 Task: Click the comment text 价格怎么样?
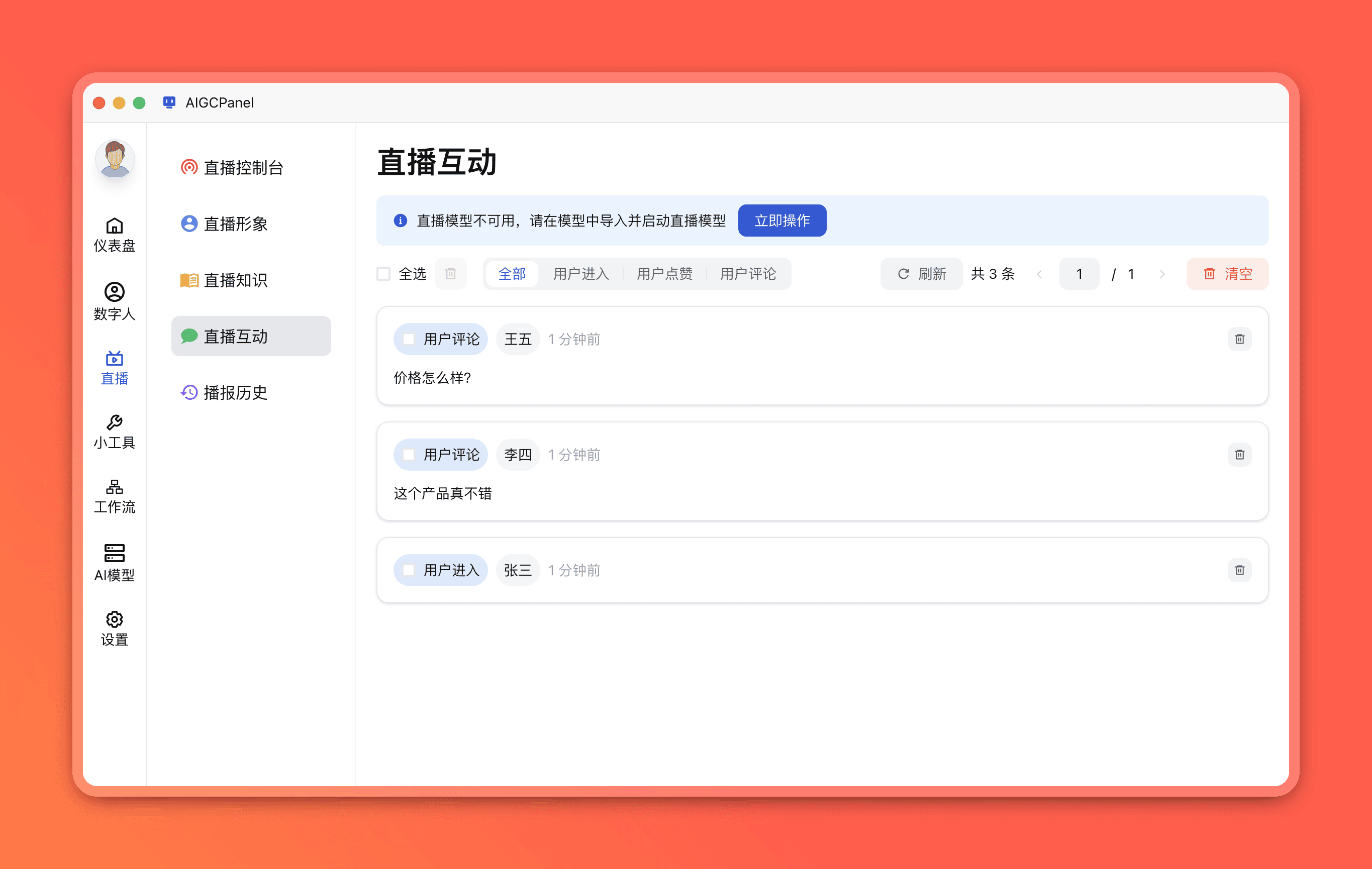point(432,378)
